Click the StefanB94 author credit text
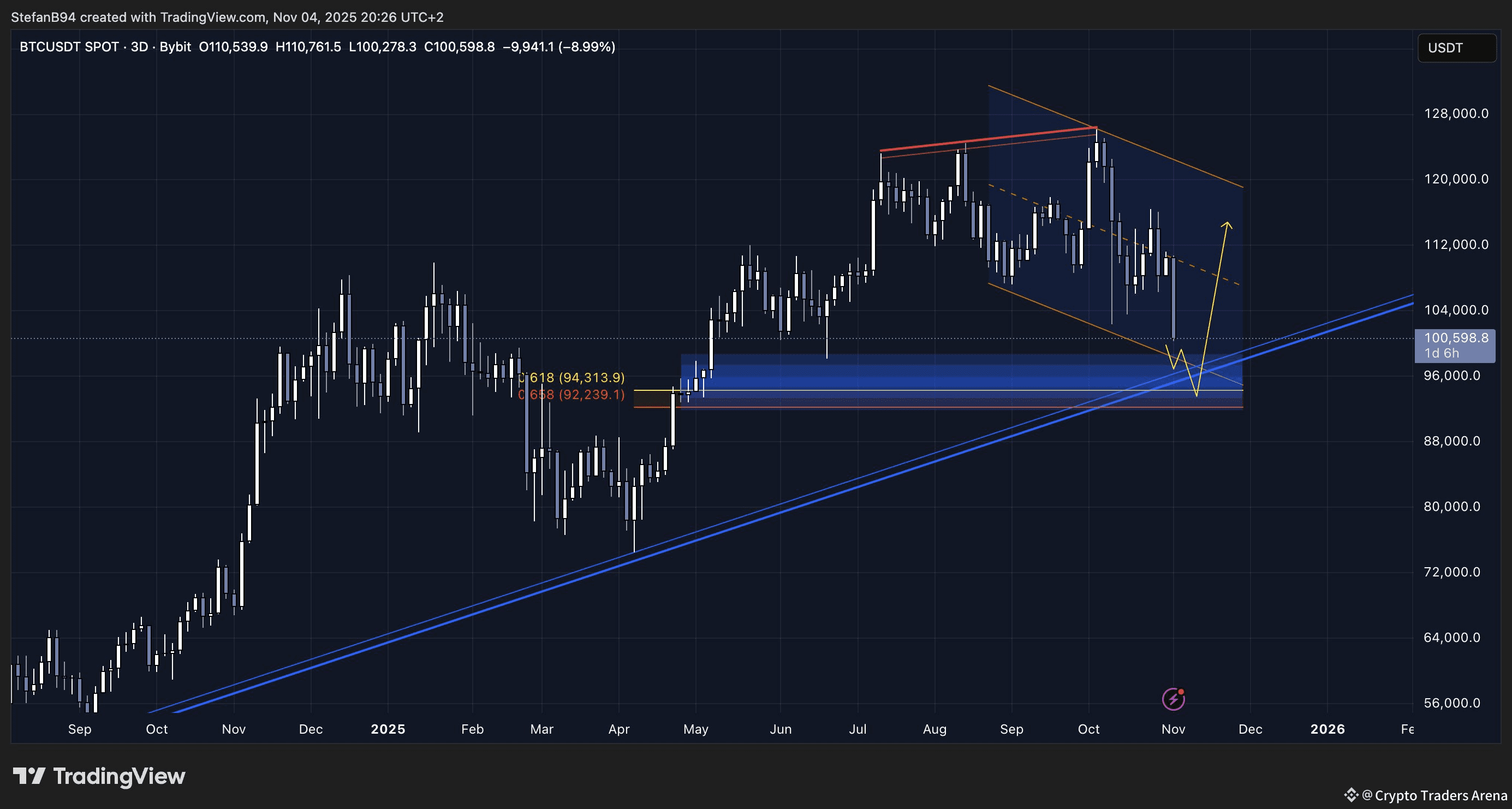This screenshot has height=809, width=1512. [x=44, y=17]
